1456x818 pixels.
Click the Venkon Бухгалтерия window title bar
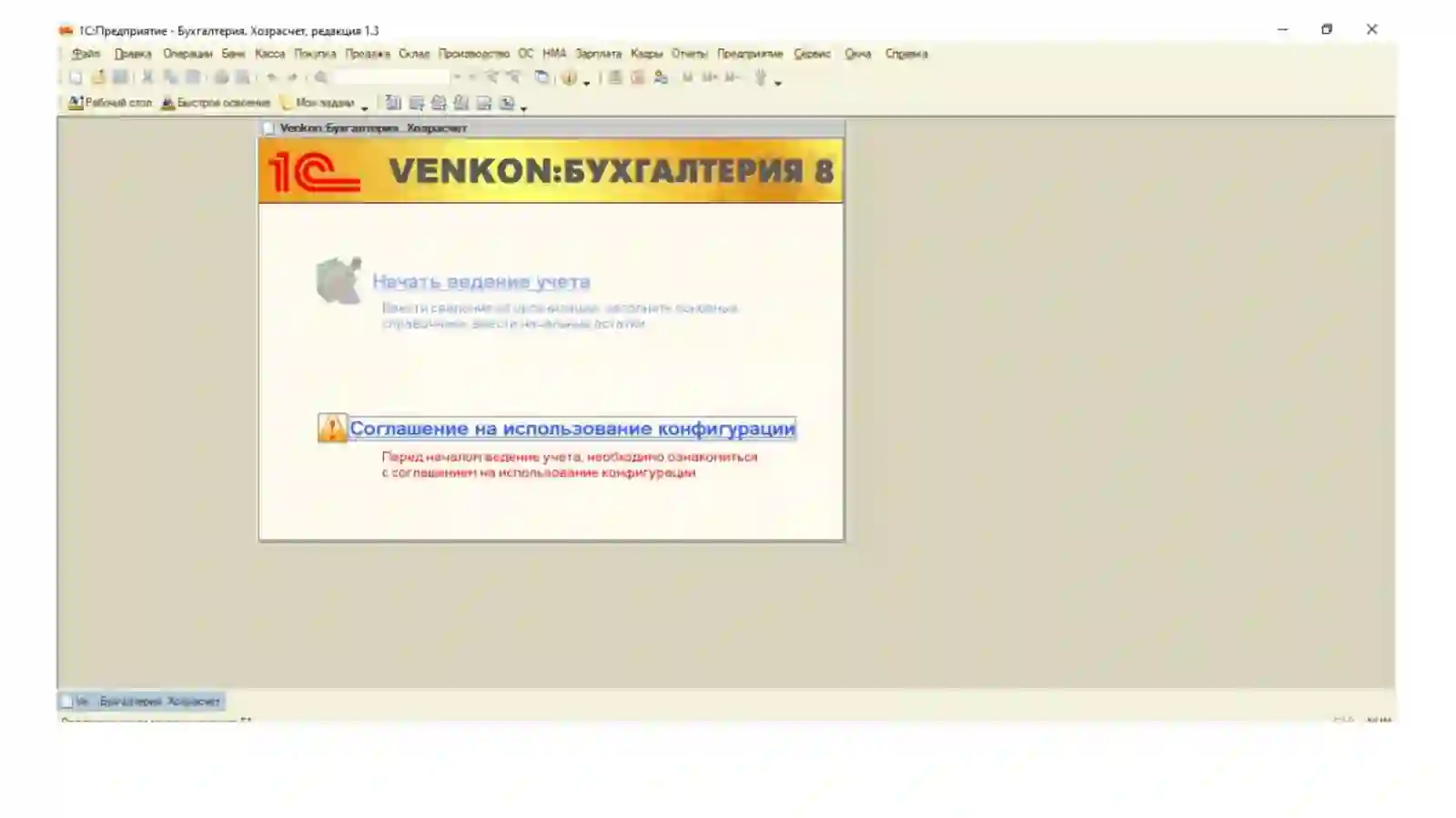(551, 128)
